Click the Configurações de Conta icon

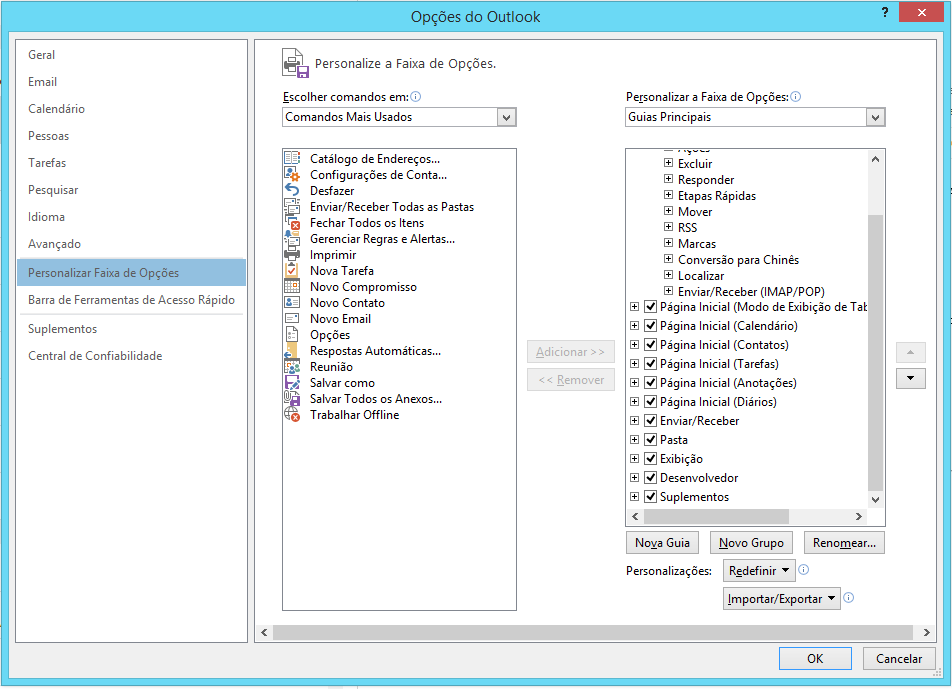tap(292, 174)
